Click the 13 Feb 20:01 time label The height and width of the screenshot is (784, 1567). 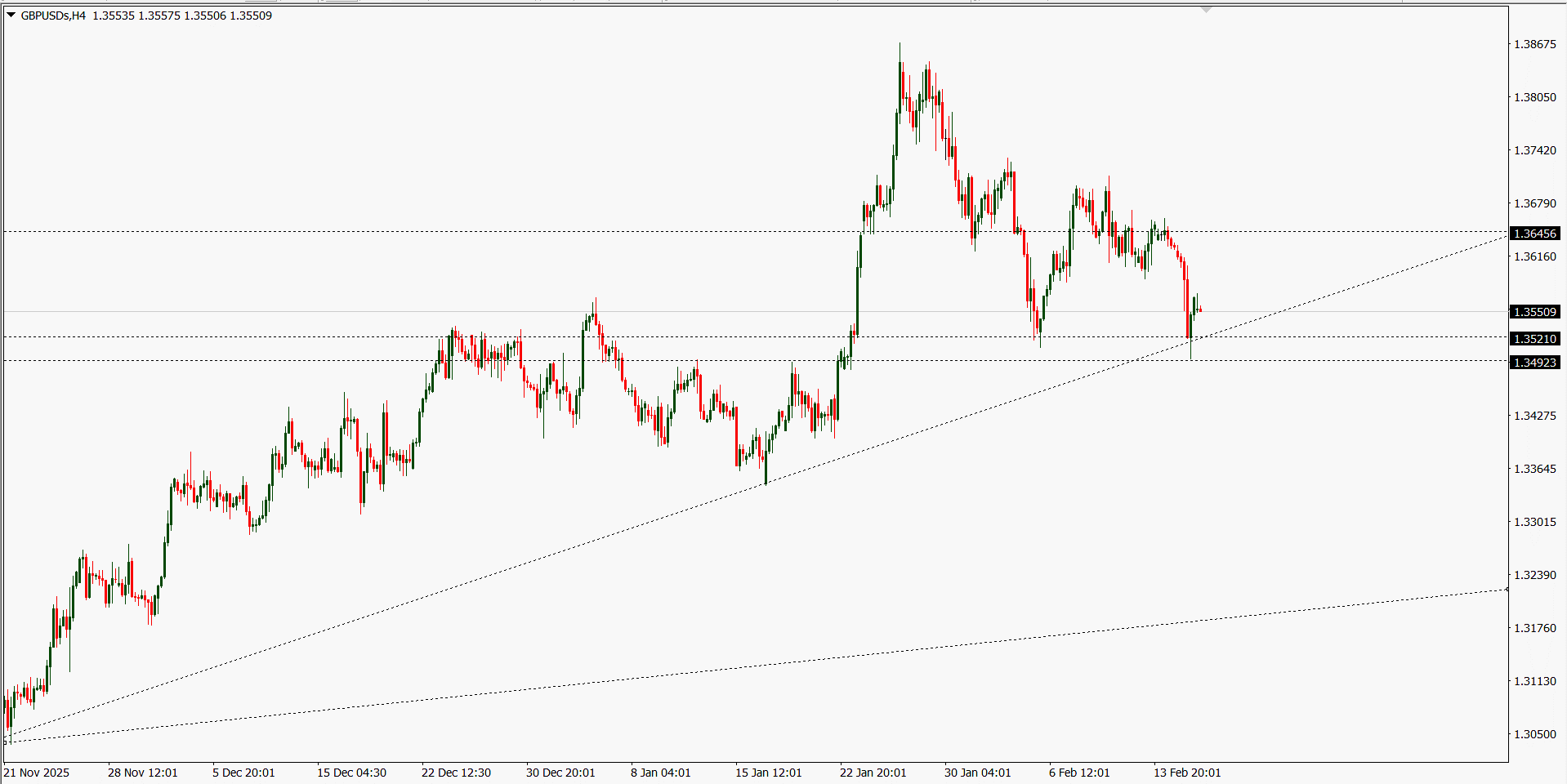[x=1186, y=773]
